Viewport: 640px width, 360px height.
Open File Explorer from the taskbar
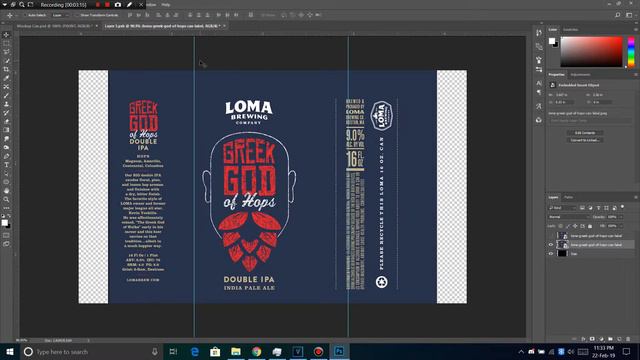pyautogui.click(x=236, y=351)
